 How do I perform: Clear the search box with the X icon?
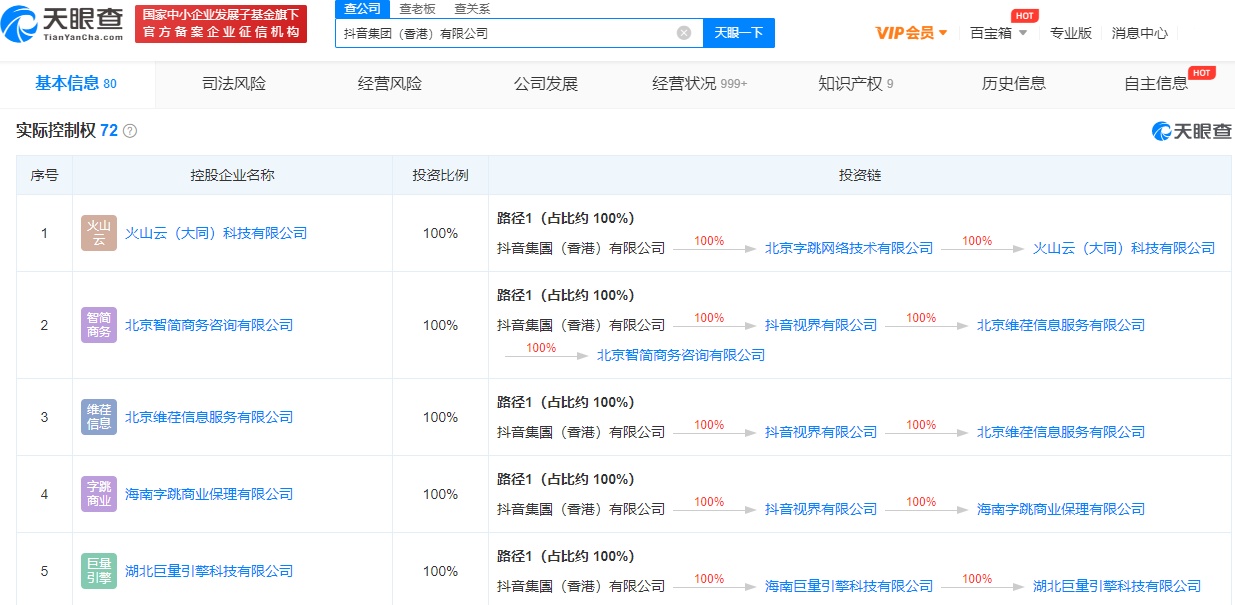(684, 33)
